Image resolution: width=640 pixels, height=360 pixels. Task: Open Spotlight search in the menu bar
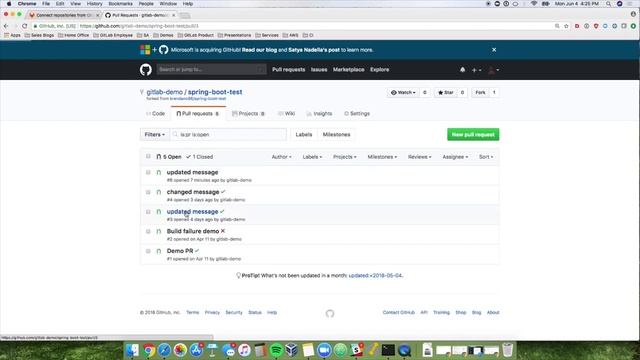click(609, 4)
